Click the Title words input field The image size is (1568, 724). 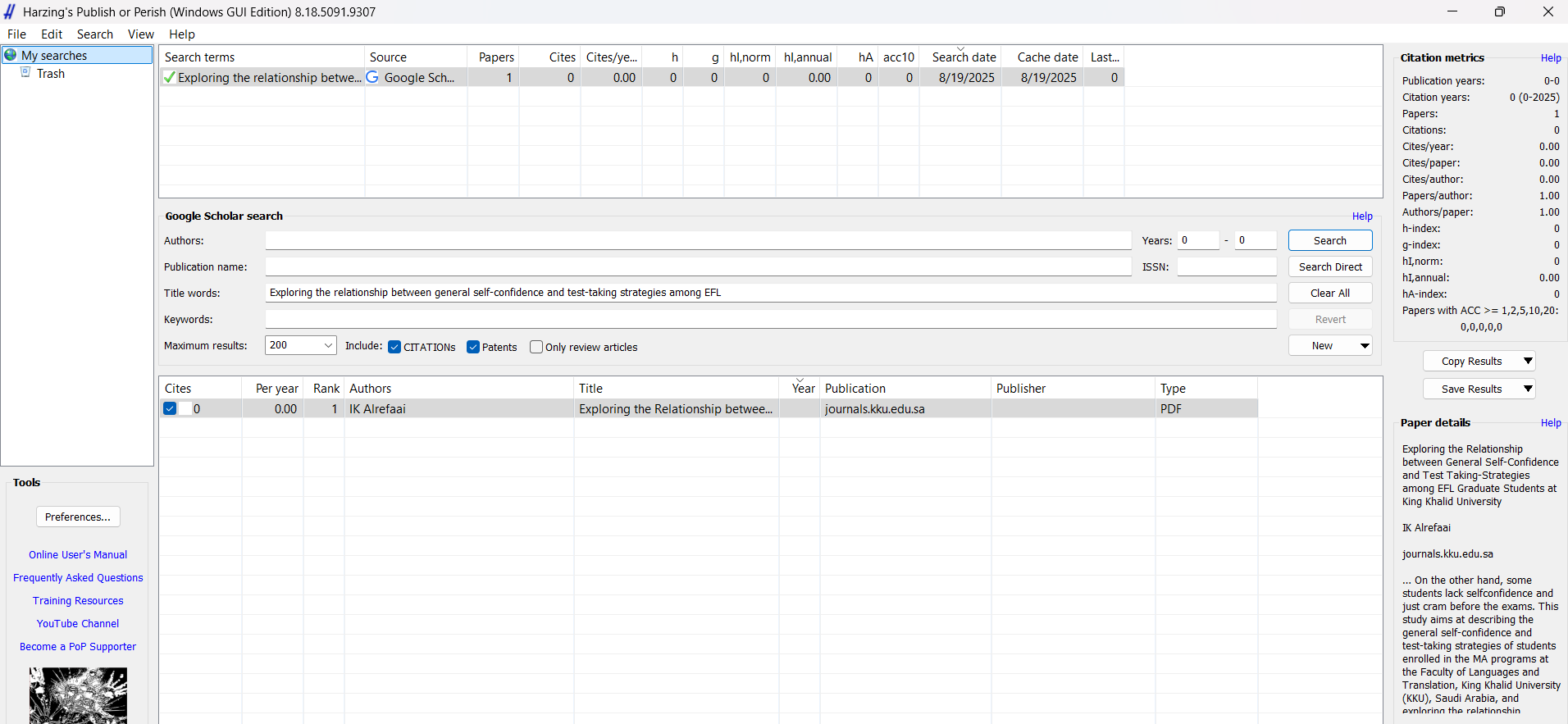[771, 293]
